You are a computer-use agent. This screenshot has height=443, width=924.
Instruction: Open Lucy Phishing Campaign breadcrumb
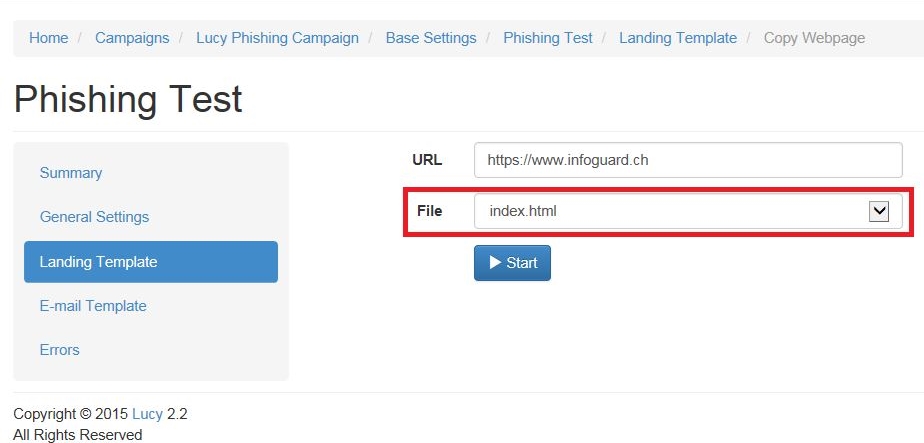(277, 38)
